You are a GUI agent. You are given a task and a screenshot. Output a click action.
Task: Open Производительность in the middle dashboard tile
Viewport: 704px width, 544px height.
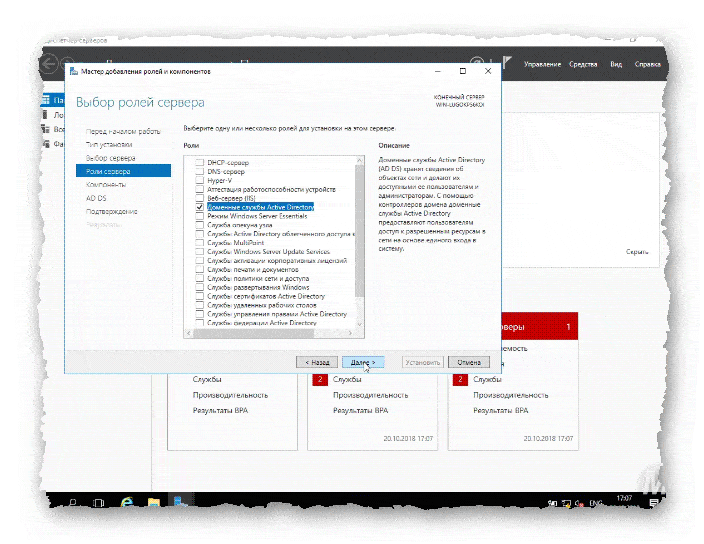pos(370,395)
